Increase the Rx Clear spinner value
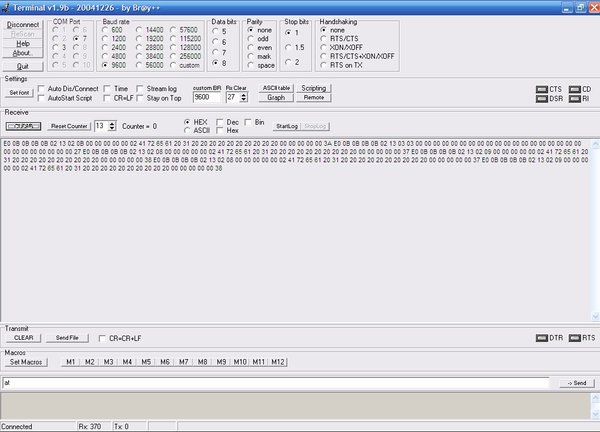The height and width of the screenshot is (432, 600). 243,95
